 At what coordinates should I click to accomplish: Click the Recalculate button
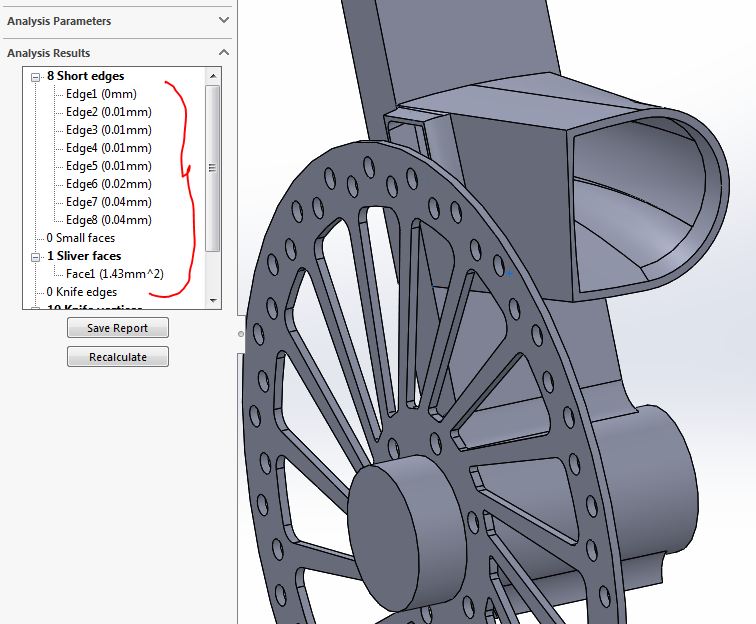tap(118, 357)
